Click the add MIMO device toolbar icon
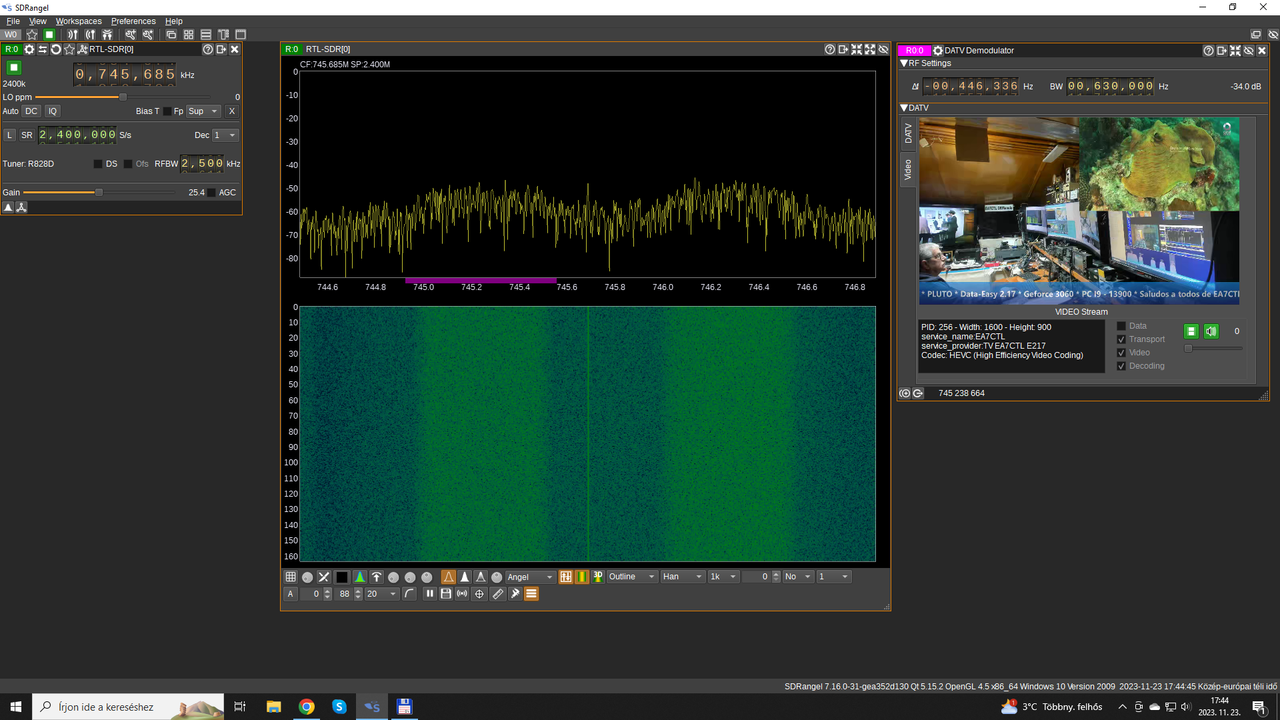The width and height of the screenshot is (1280, 720). point(107,34)
